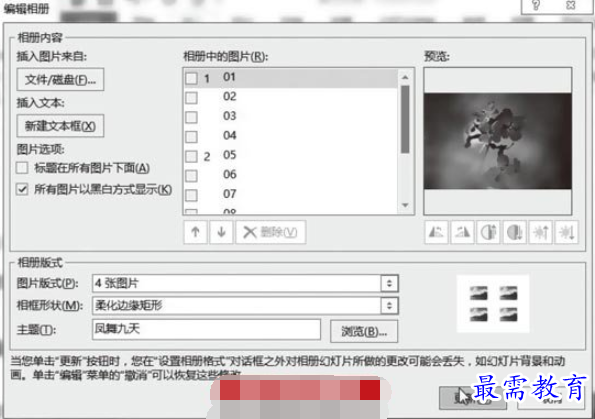Enable 标题在所有图片下面 checkbox
Viewport: 595px width, 419px height.
click(22, 168)
